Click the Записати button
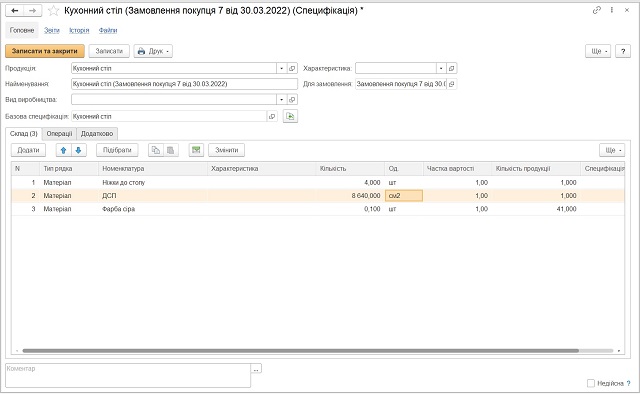 pos(109,51)
